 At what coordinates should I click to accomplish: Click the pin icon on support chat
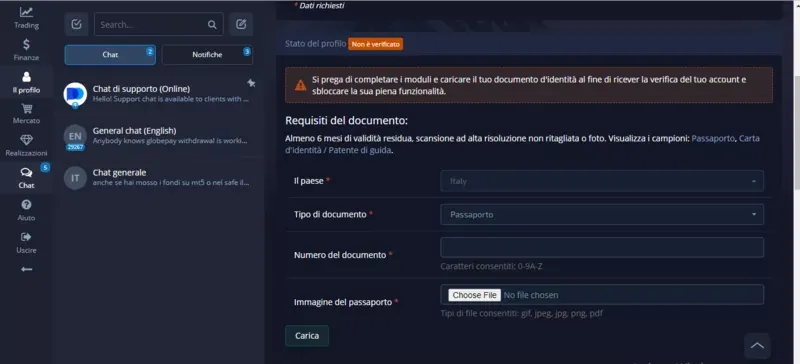click(x=251, y=83)
